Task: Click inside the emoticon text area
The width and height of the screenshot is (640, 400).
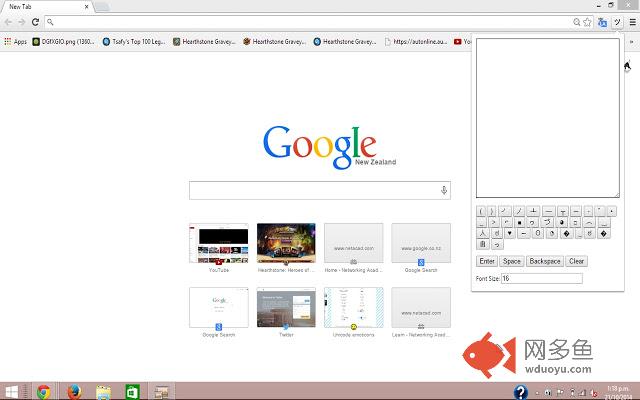Action: [548, 118]
